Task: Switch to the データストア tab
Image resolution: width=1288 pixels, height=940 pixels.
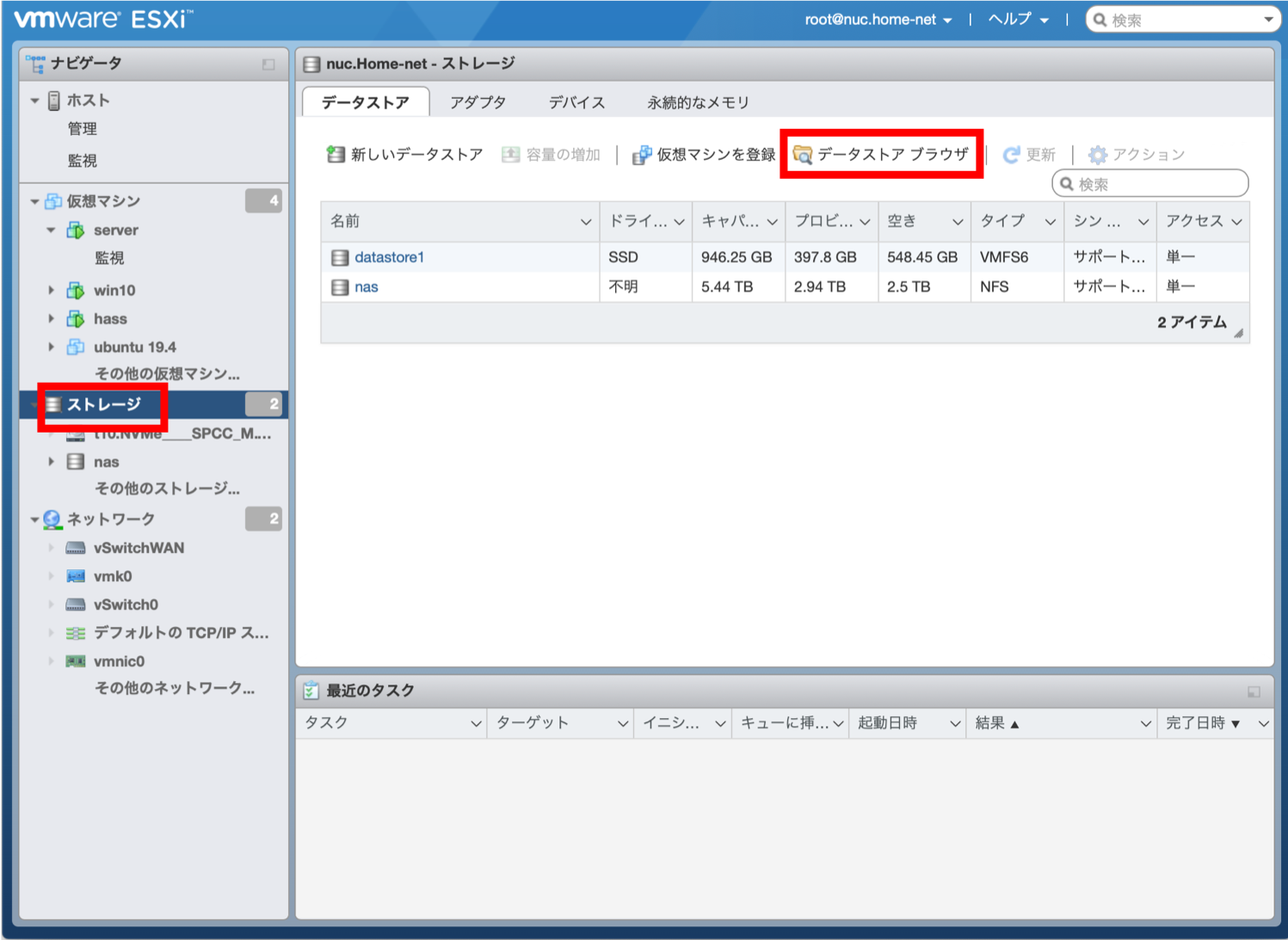Action: tap(366, 102)
